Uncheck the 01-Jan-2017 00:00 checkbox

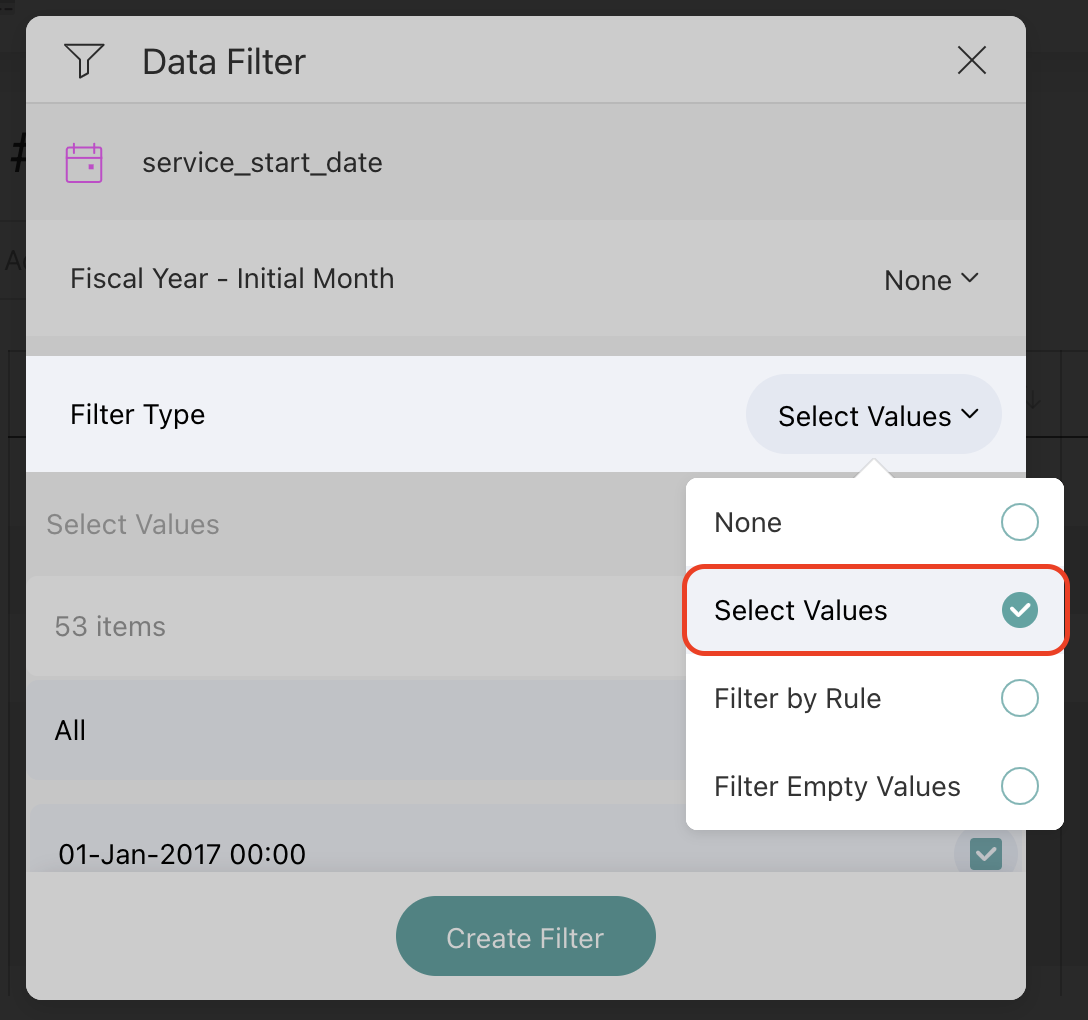(x=985, y=854)
